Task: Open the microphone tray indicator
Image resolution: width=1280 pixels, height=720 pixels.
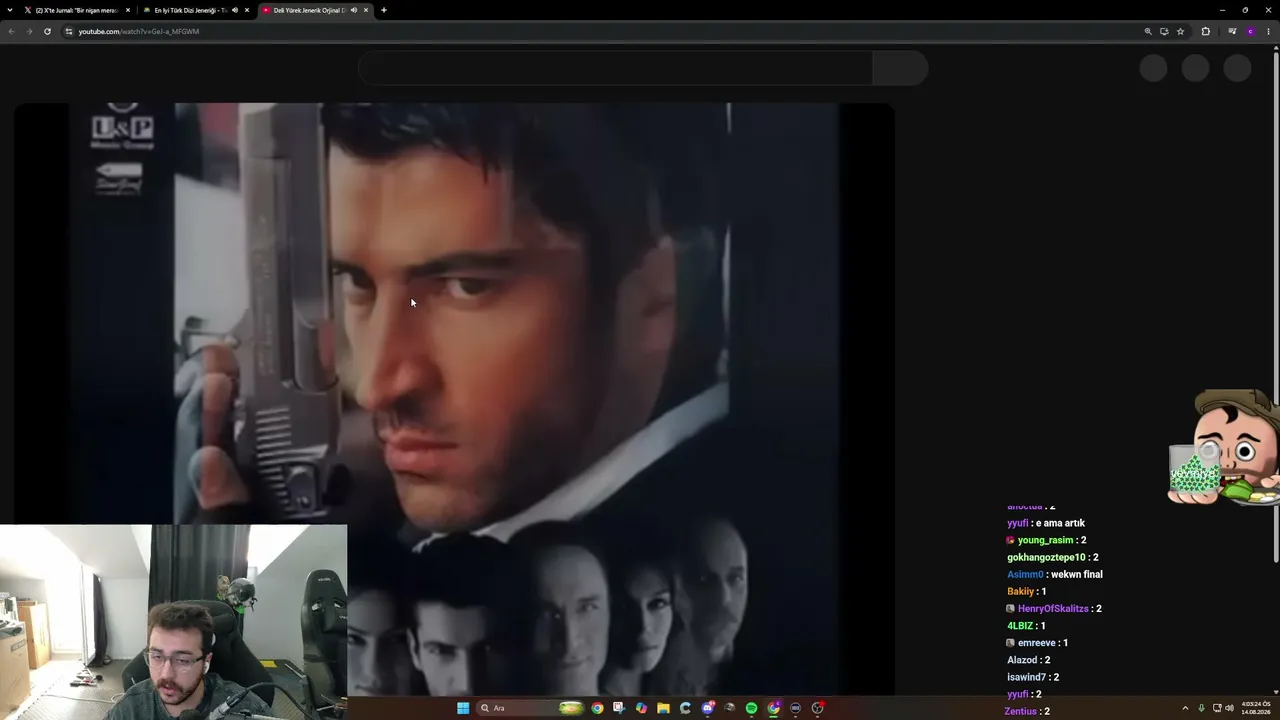Action: 1201,708
